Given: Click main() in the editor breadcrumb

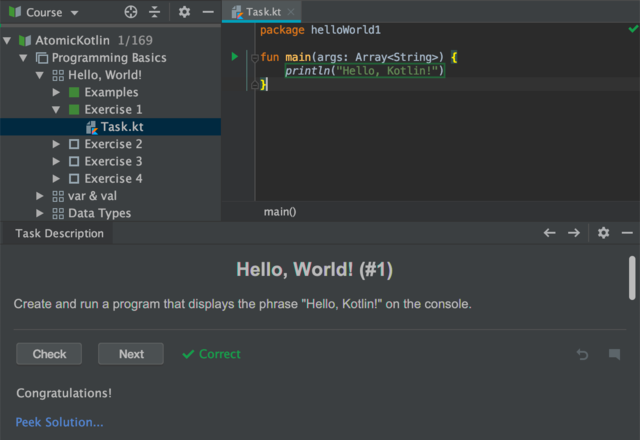Looking at the screenshot, I should point(280,212).
